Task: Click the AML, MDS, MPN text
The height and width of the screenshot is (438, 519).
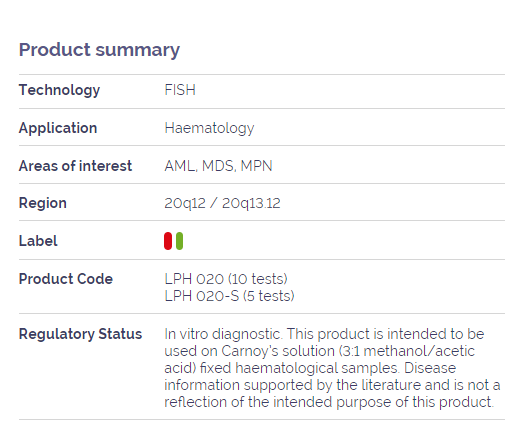Action: coord(218,166)
